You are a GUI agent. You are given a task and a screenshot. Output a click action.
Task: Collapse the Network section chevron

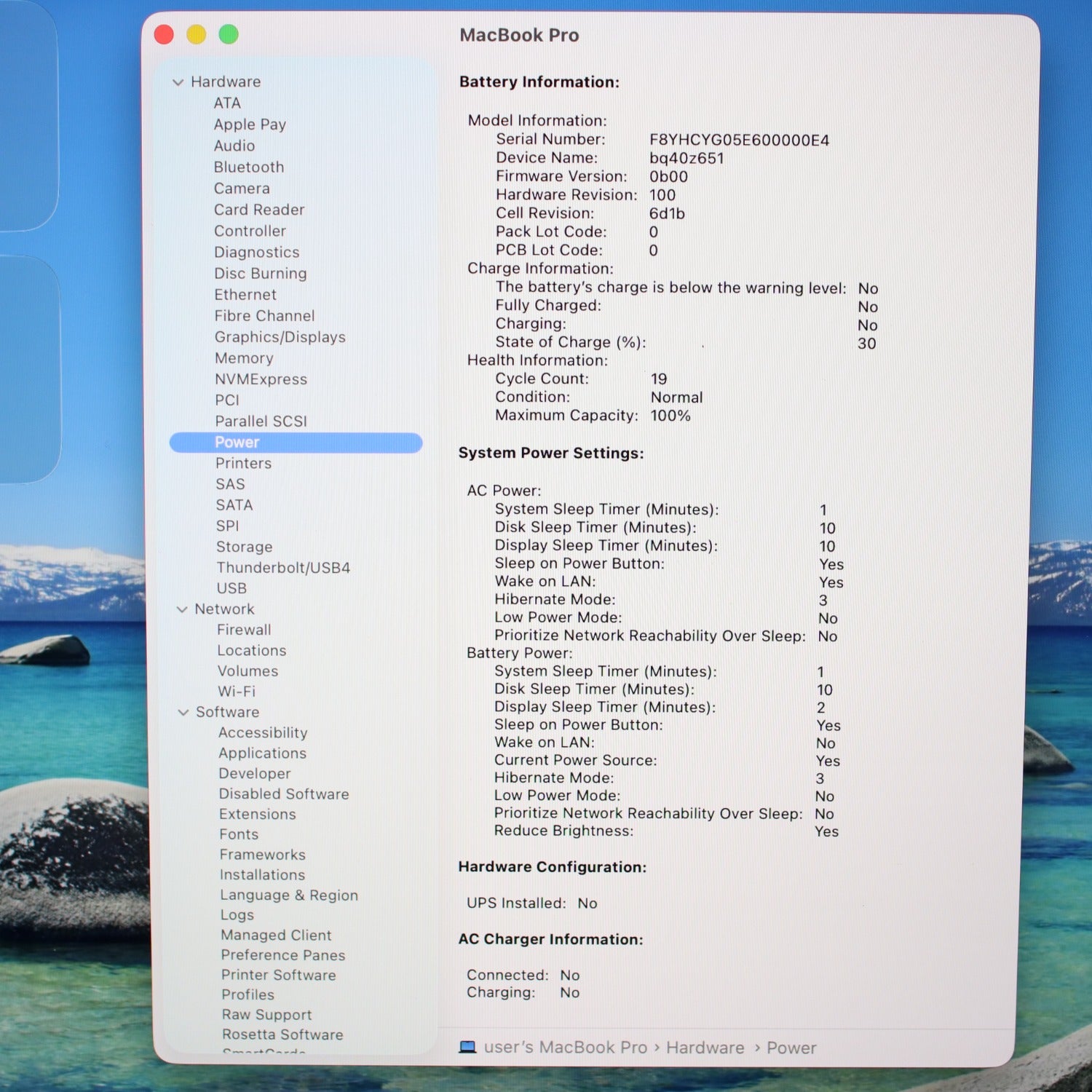[182, 609]
